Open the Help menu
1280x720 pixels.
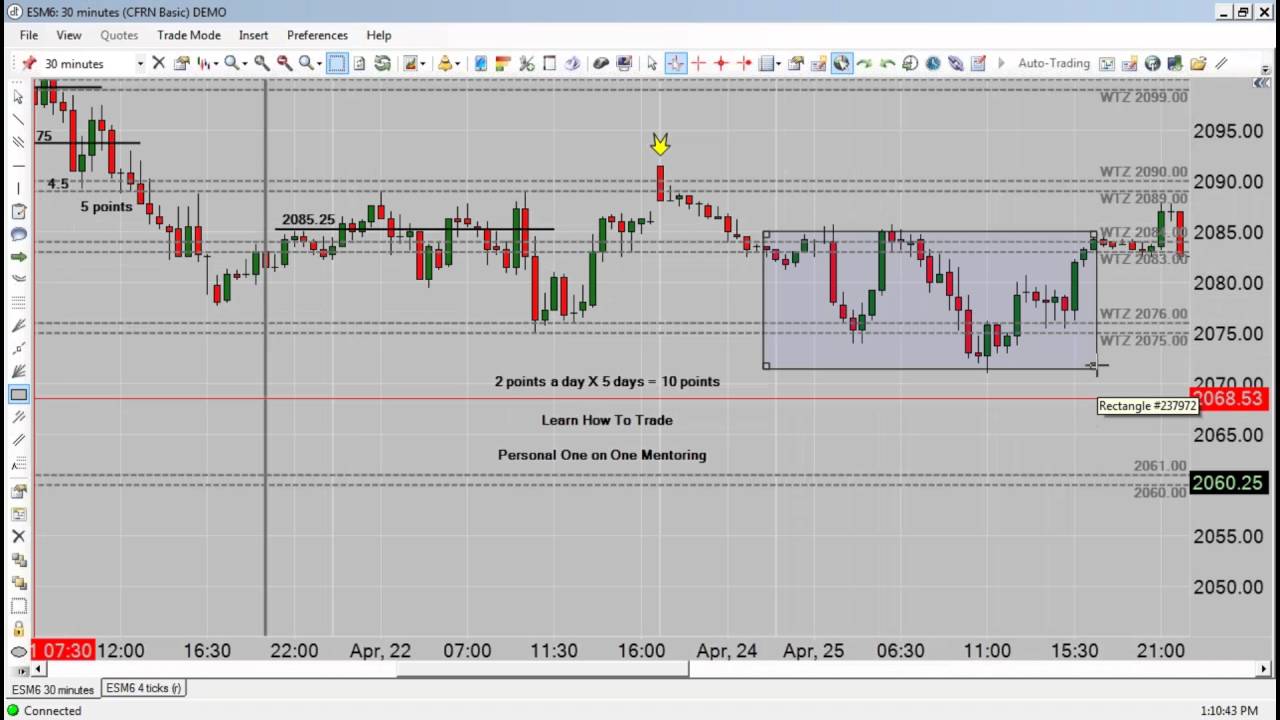pos(379,35)
